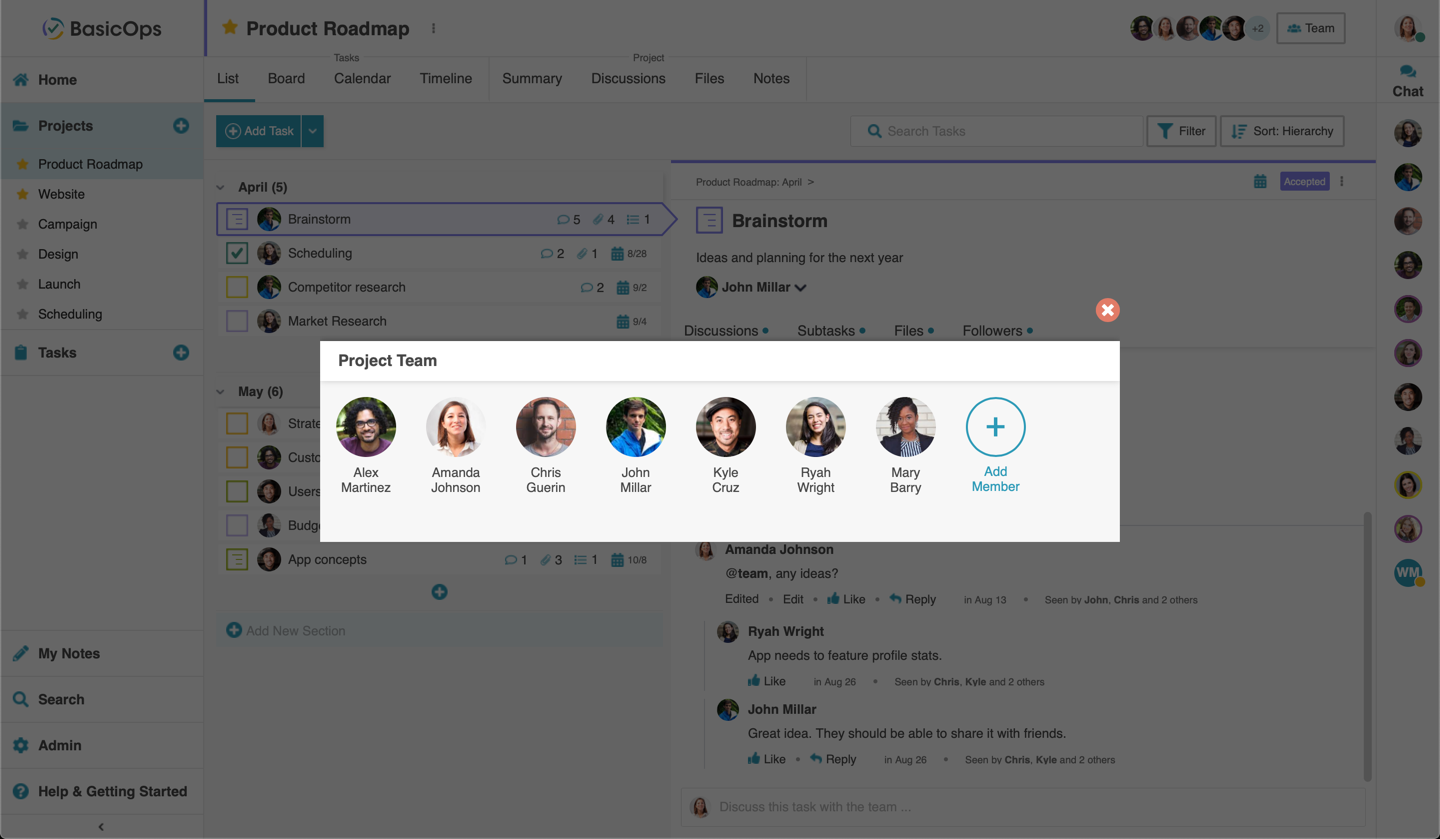Viewport: 1440px width, 839px height.
Task: Click the Add Member plus icon
Action: point(995,427)
